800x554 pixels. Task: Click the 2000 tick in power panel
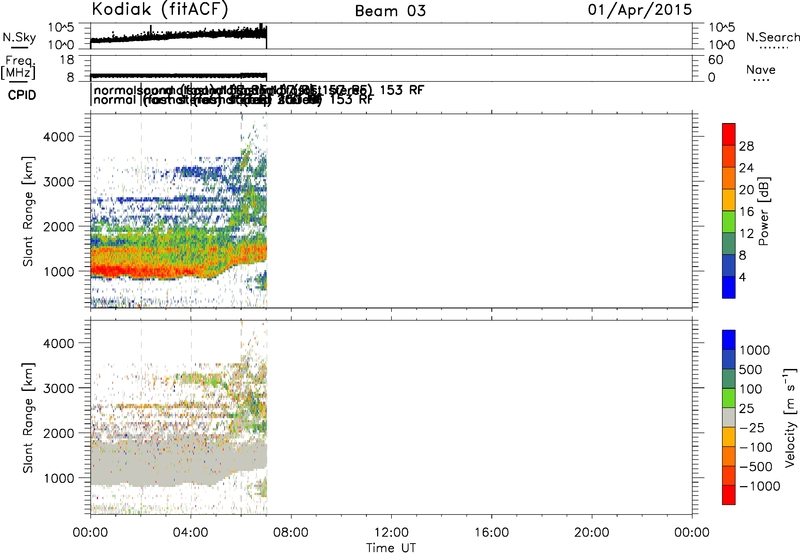59,226
